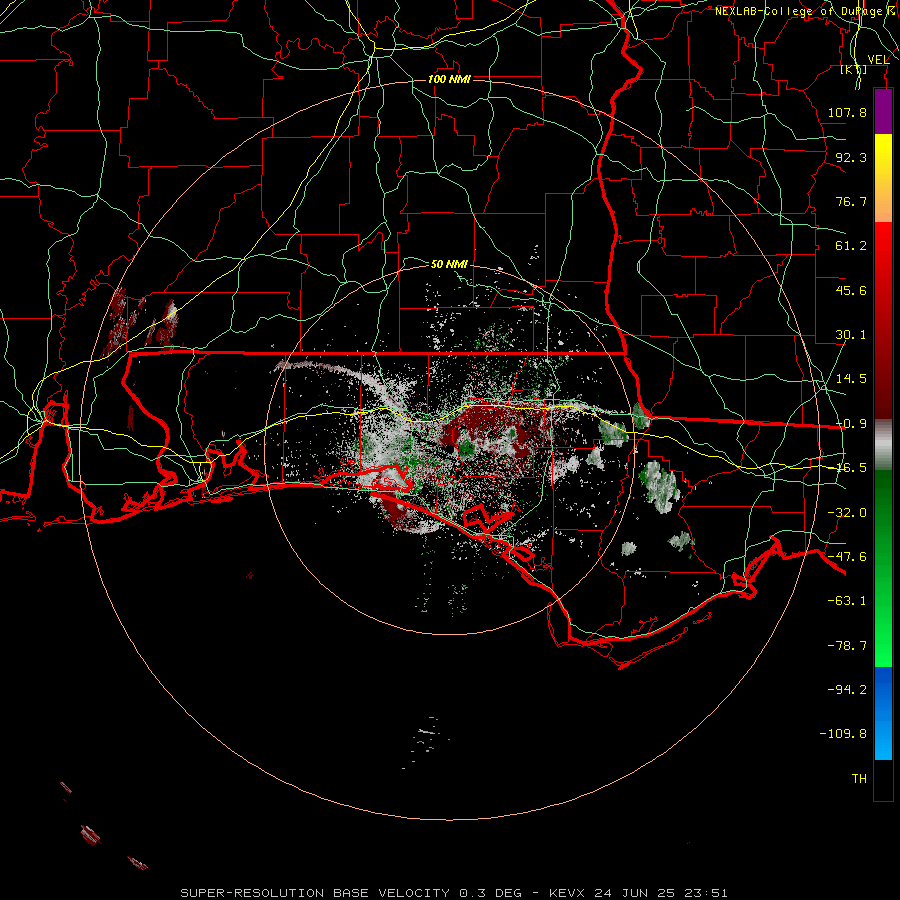The height and width of the screenshot is (900, 900).
Task: Select the -63.1 velocity scale value
Action: (x=847, y=601)
